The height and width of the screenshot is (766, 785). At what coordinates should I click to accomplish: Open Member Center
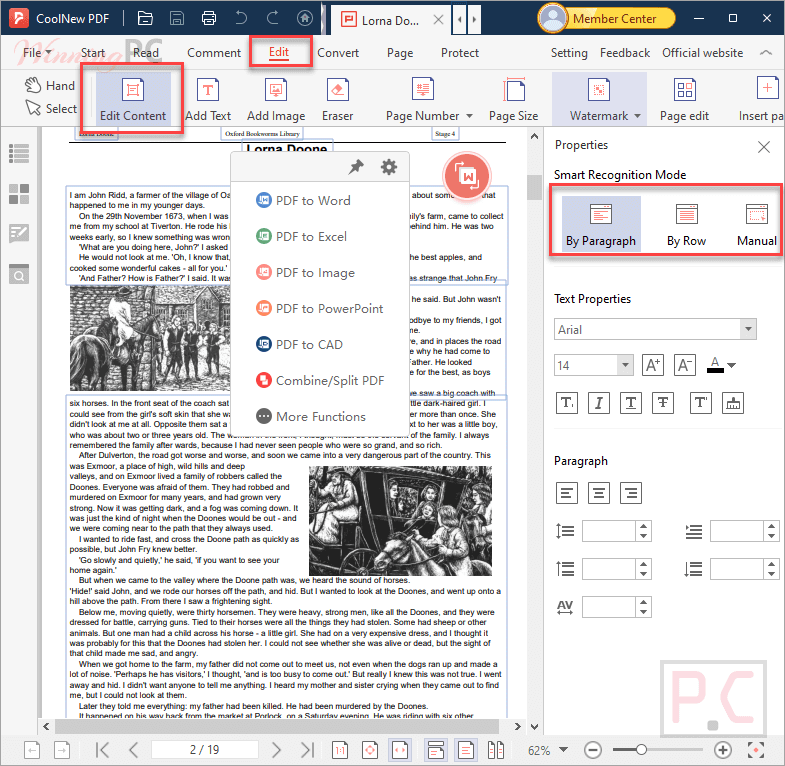click(606, 19)
